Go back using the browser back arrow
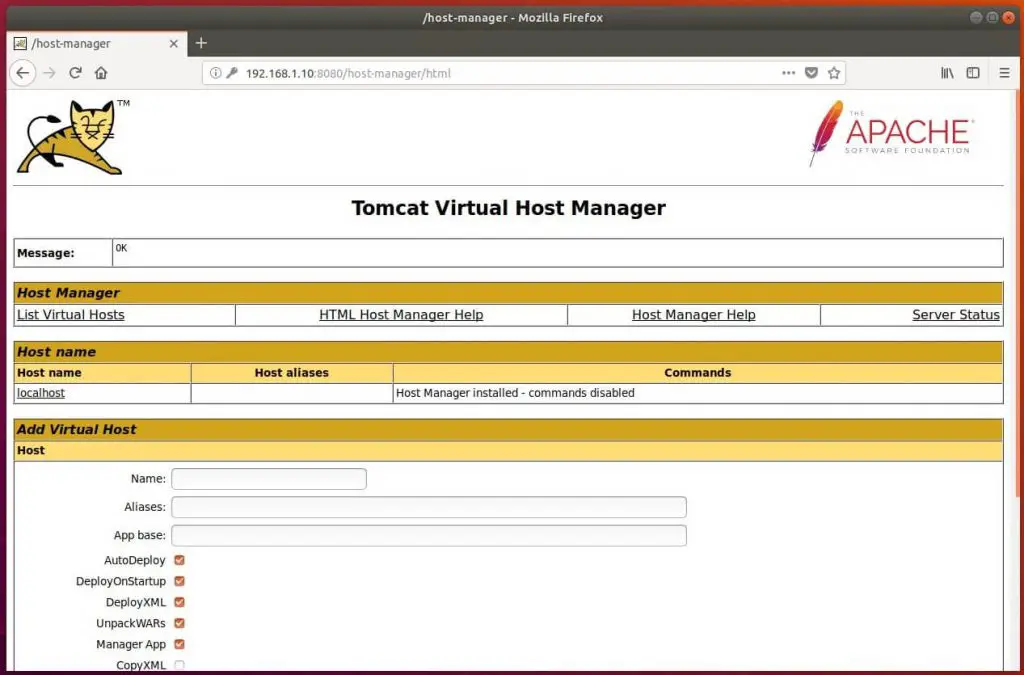 click(x=23, y=72)
